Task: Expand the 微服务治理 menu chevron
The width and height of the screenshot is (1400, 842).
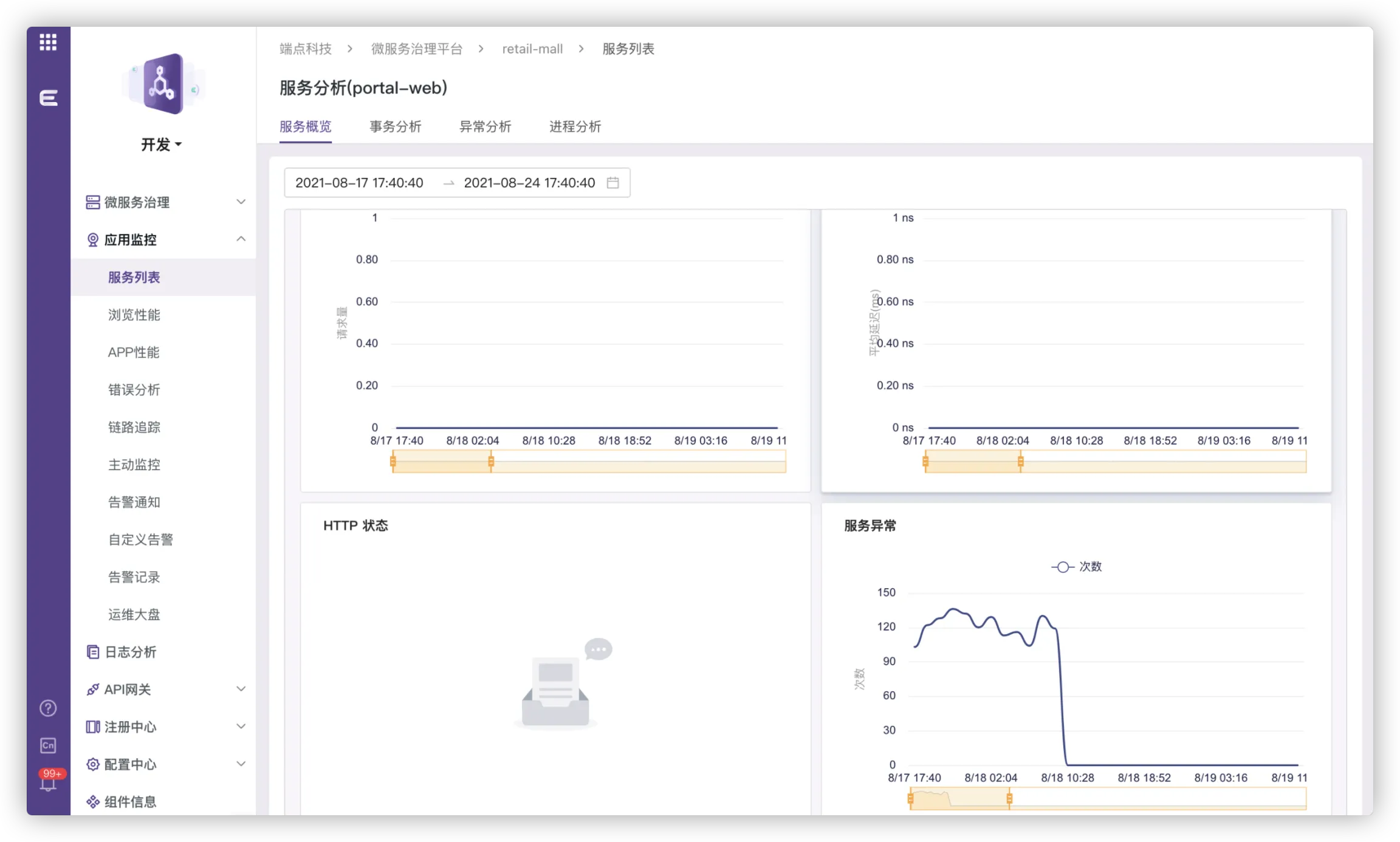Action: 241,202
